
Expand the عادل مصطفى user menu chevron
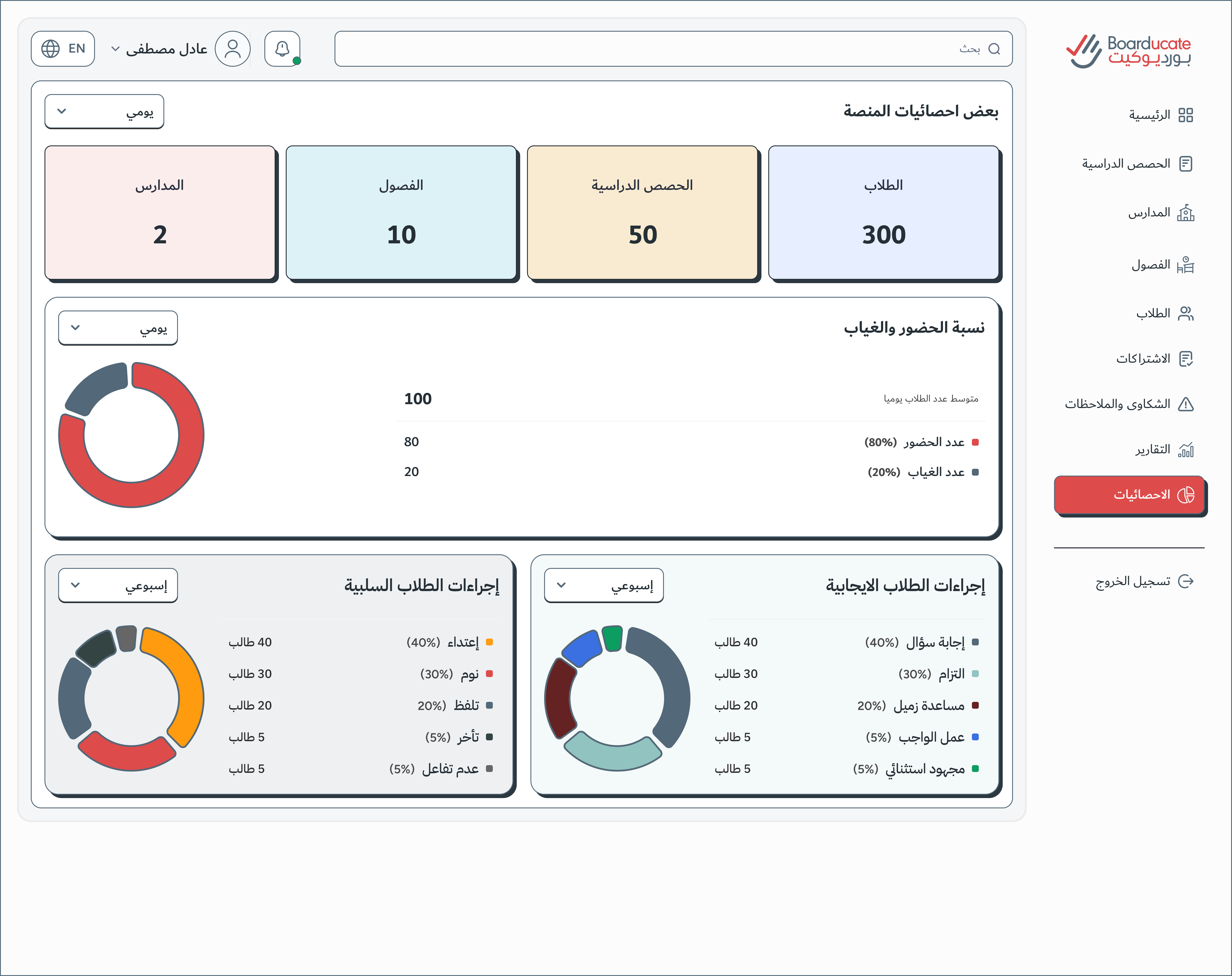tap(115, 49)
